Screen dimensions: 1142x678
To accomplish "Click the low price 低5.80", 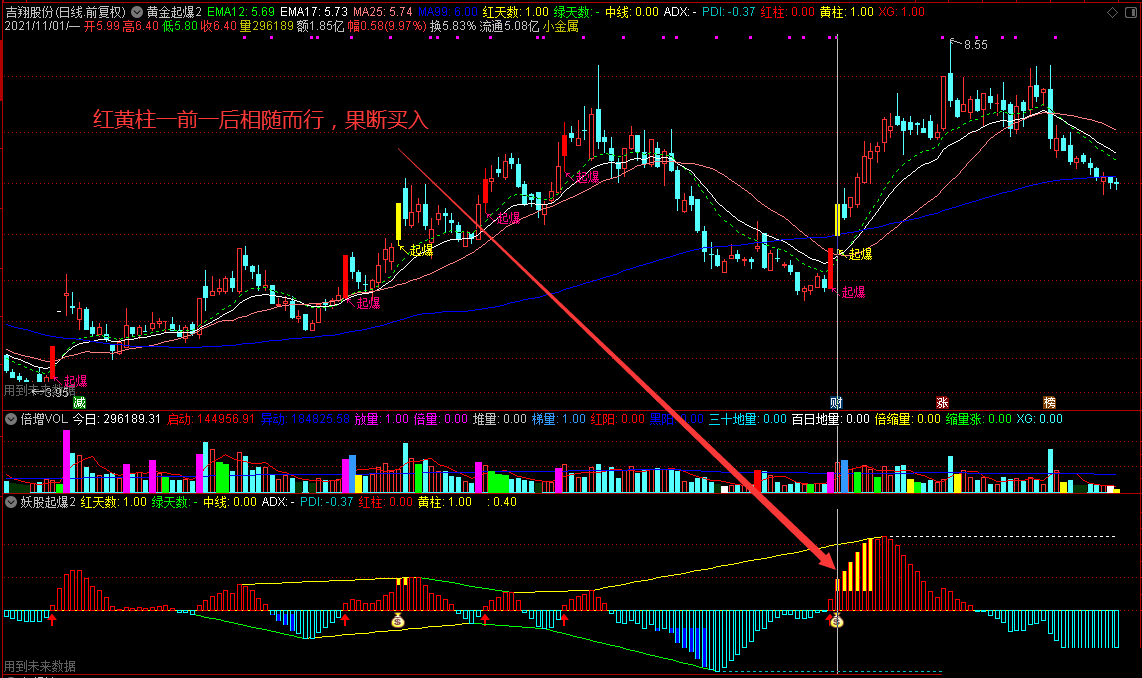I will pos(179,26).
